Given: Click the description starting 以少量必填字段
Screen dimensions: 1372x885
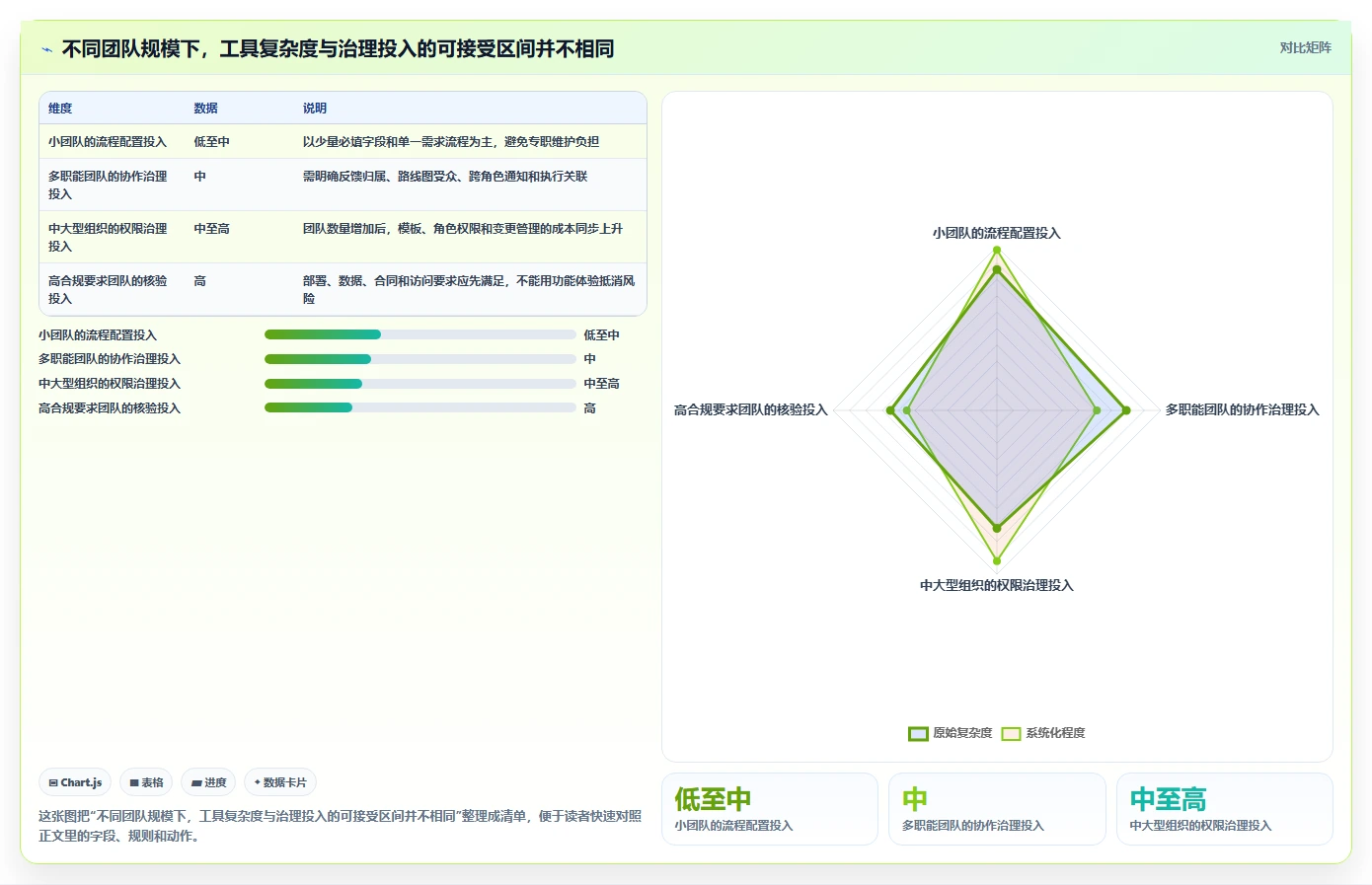Looking at the screenshot, I should point(450,142).
